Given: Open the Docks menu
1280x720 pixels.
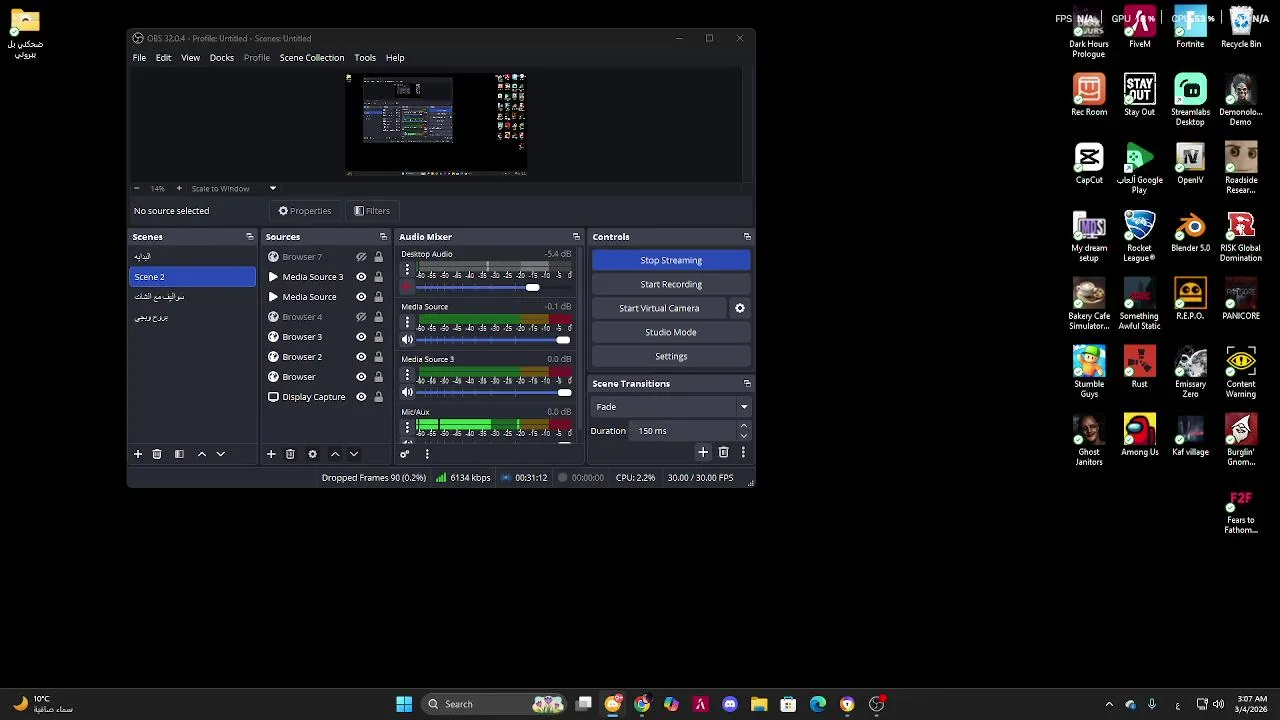Looking at the screenshot, I should coord(222,58).
